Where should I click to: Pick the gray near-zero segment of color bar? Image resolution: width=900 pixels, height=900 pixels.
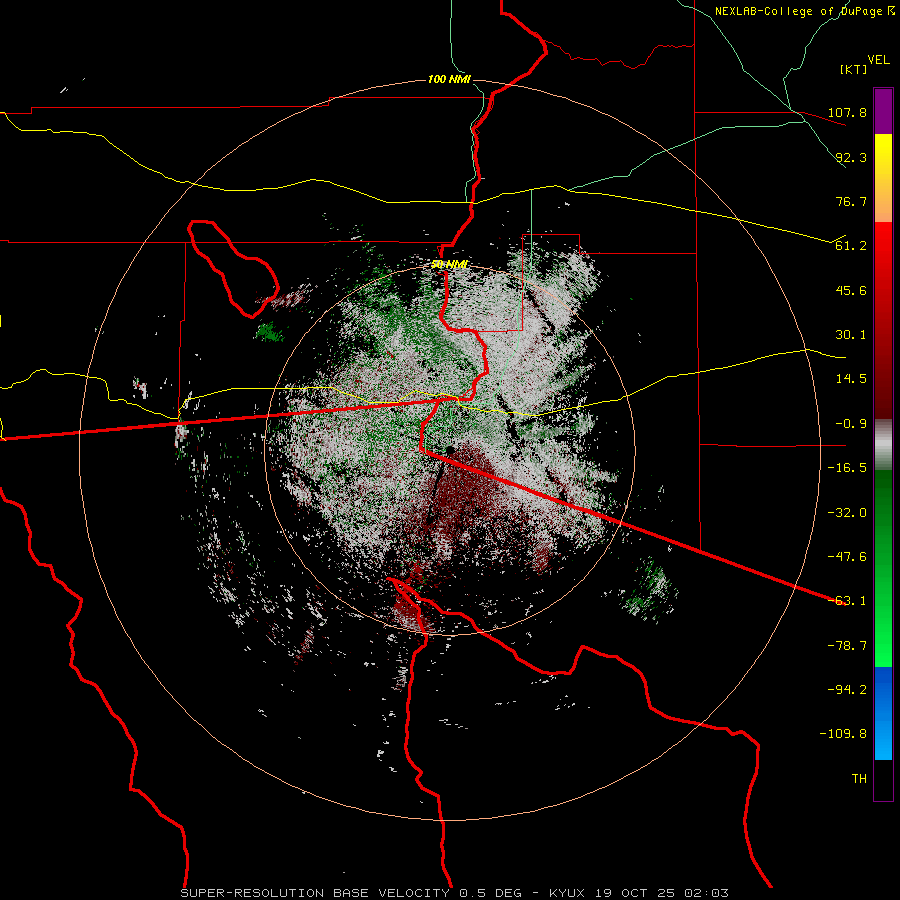[883, 445]
